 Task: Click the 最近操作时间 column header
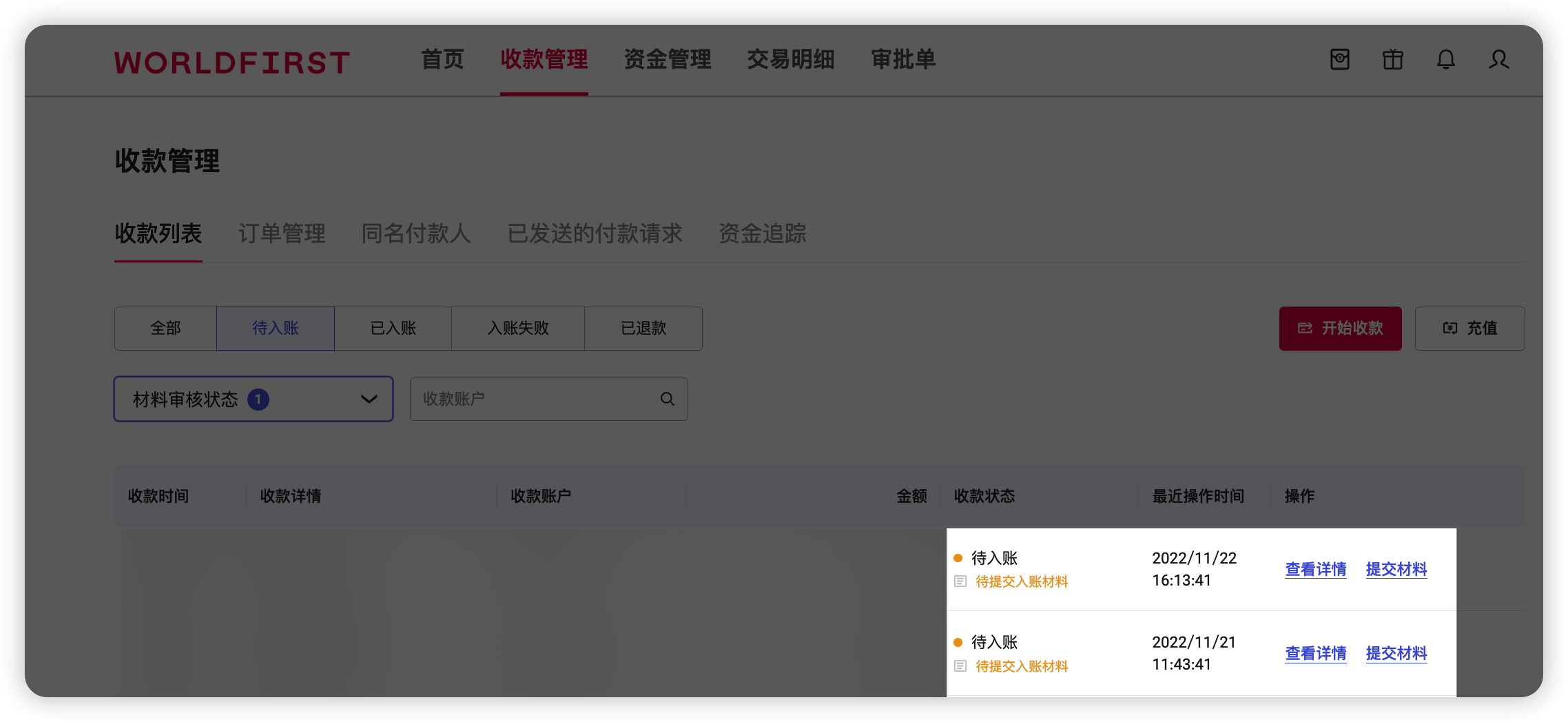pos(1198,496)
